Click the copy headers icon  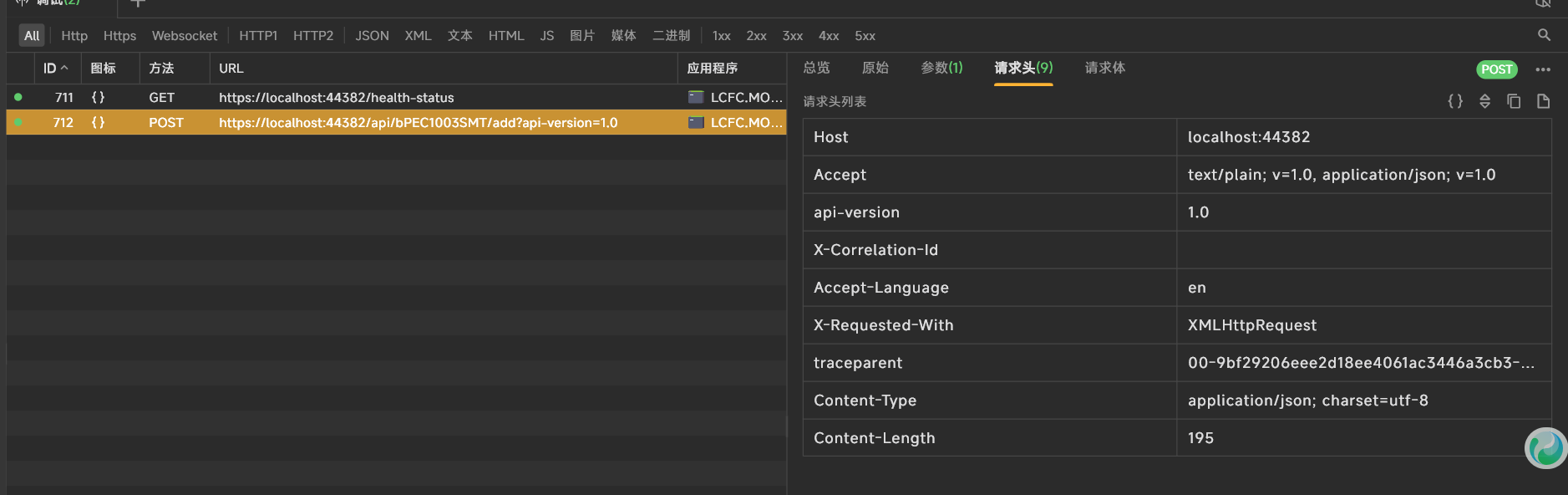(x=1514, y=101)
